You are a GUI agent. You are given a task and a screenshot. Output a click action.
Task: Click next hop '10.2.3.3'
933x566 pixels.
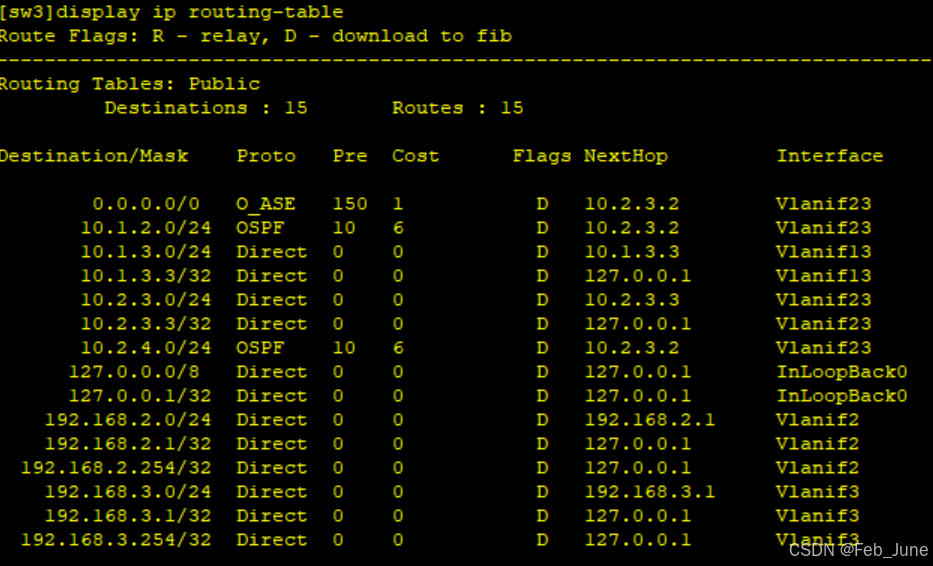[632, 299]
